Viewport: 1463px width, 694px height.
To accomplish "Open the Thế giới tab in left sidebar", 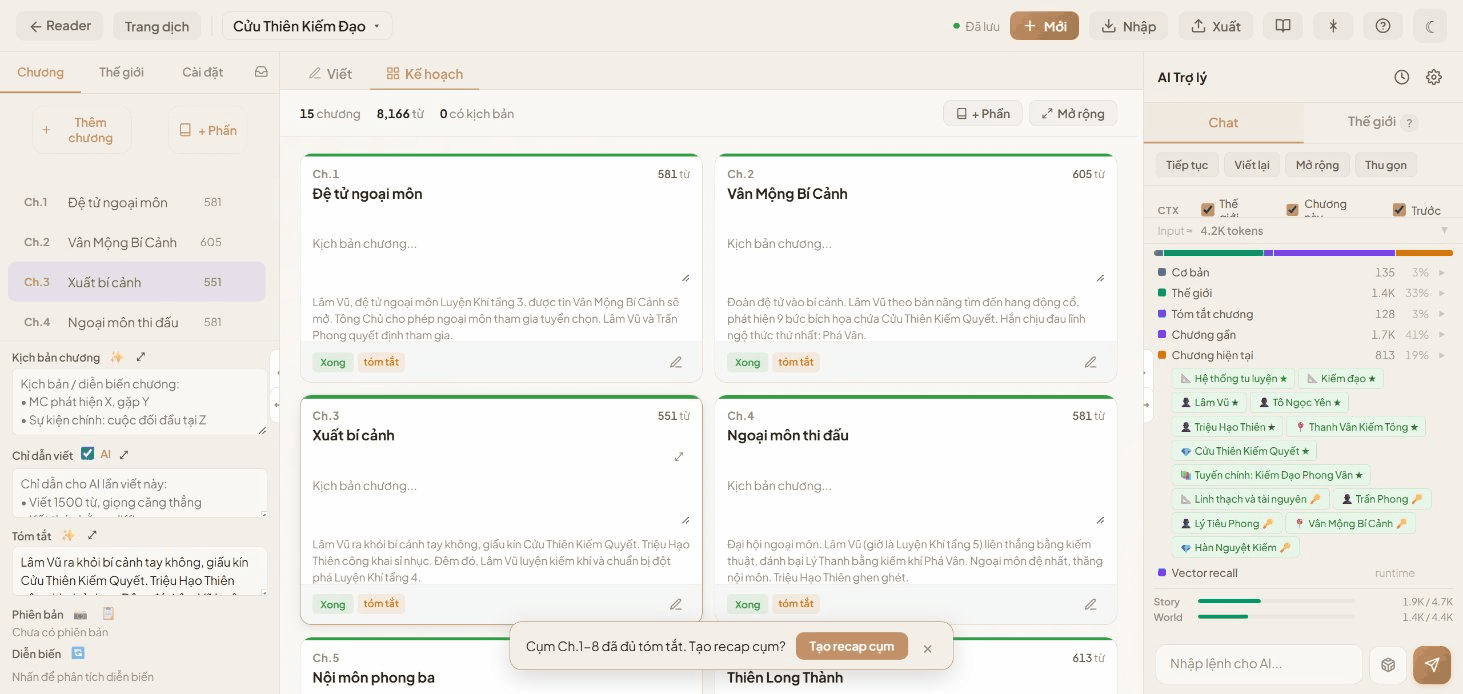I will [x=121, y=72].
